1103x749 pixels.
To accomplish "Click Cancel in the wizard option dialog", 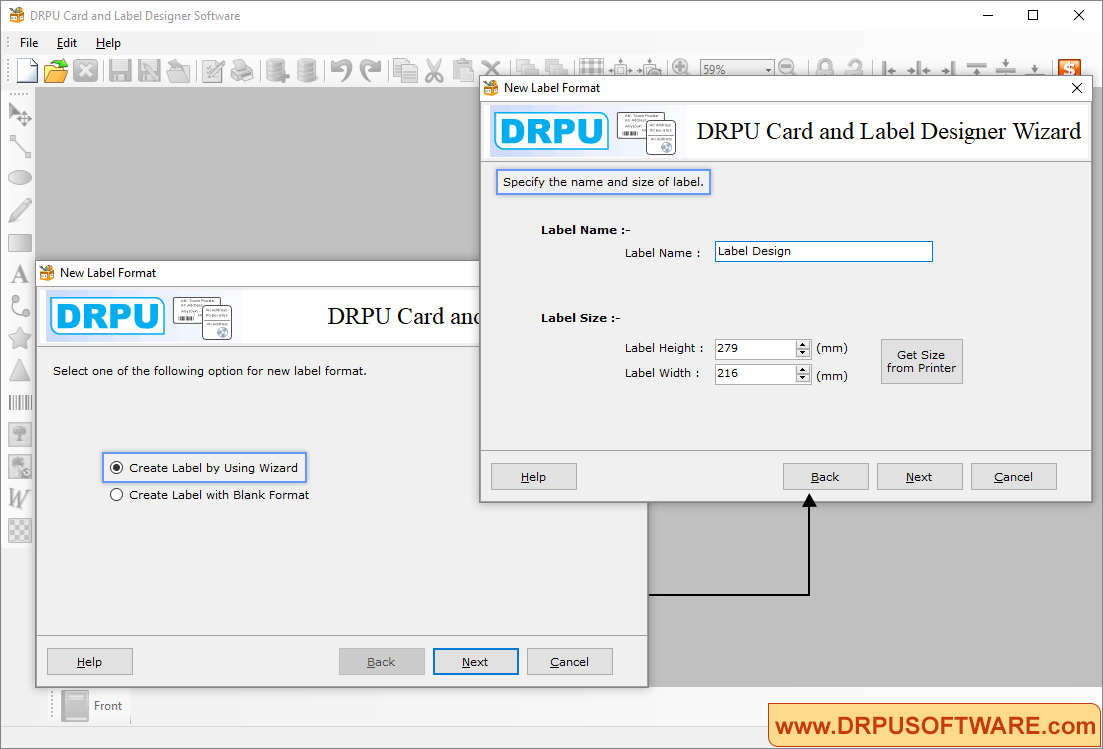I will click(x=569, y=662).
